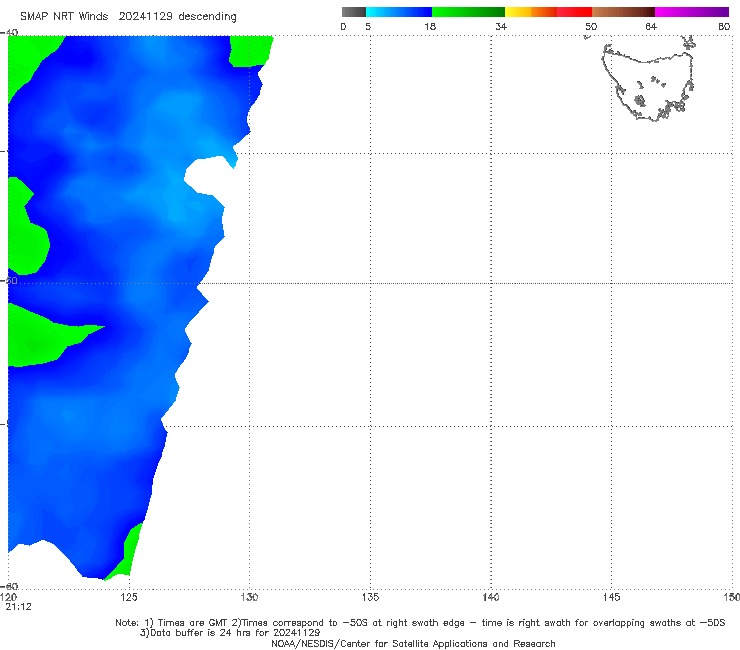Image resolution: width=740 pixels, height=650 pixels.
Task: Click the yellow-orange segment of the color bar
Action: coord(531,12)
